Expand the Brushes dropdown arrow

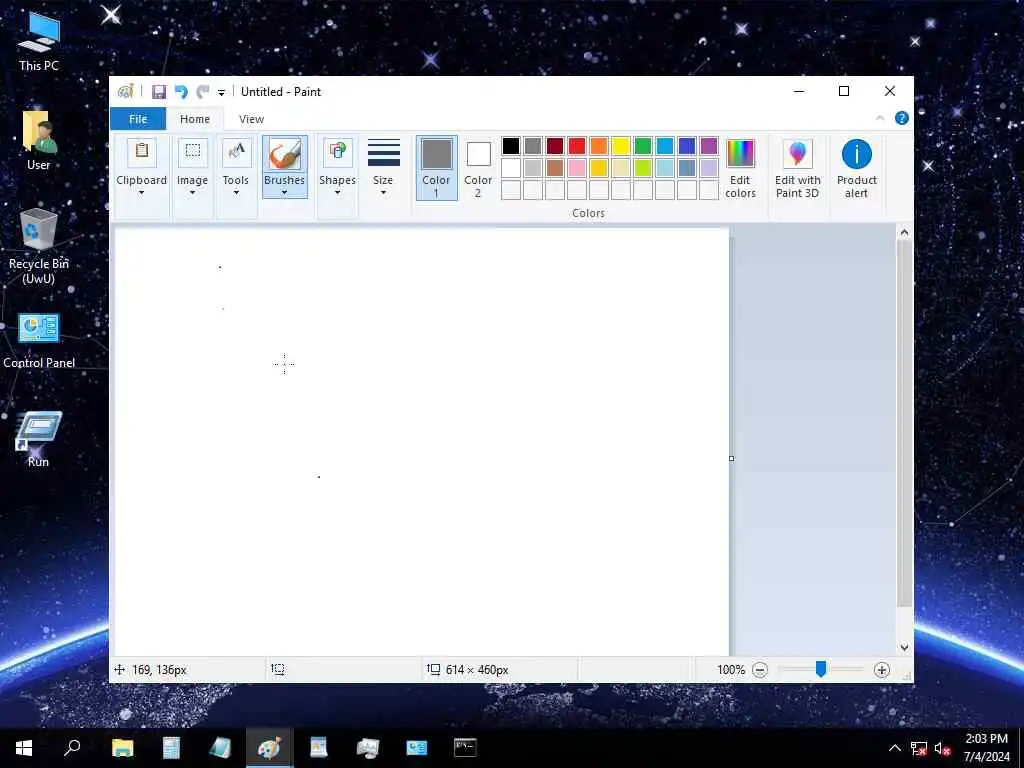[285, 192]
